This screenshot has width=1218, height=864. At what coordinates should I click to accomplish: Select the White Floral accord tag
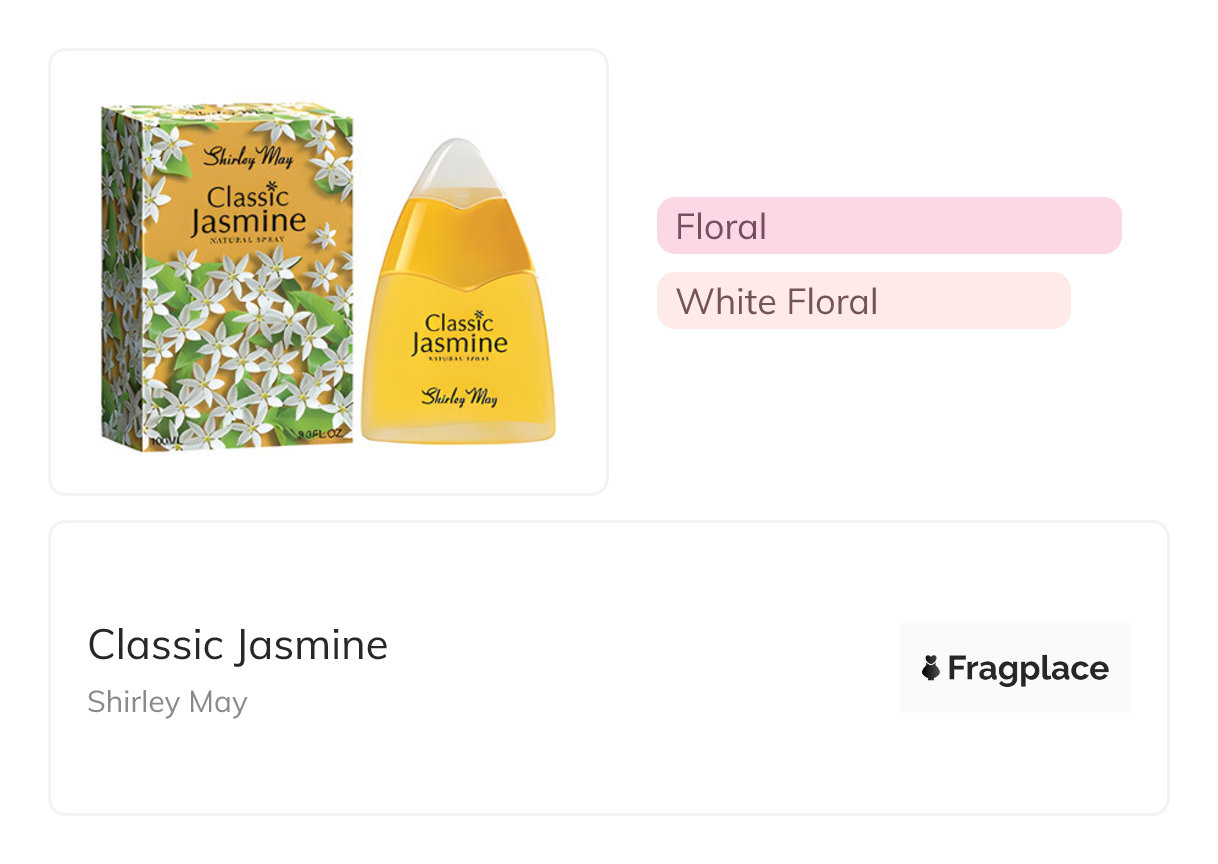[x=863, y=301]
